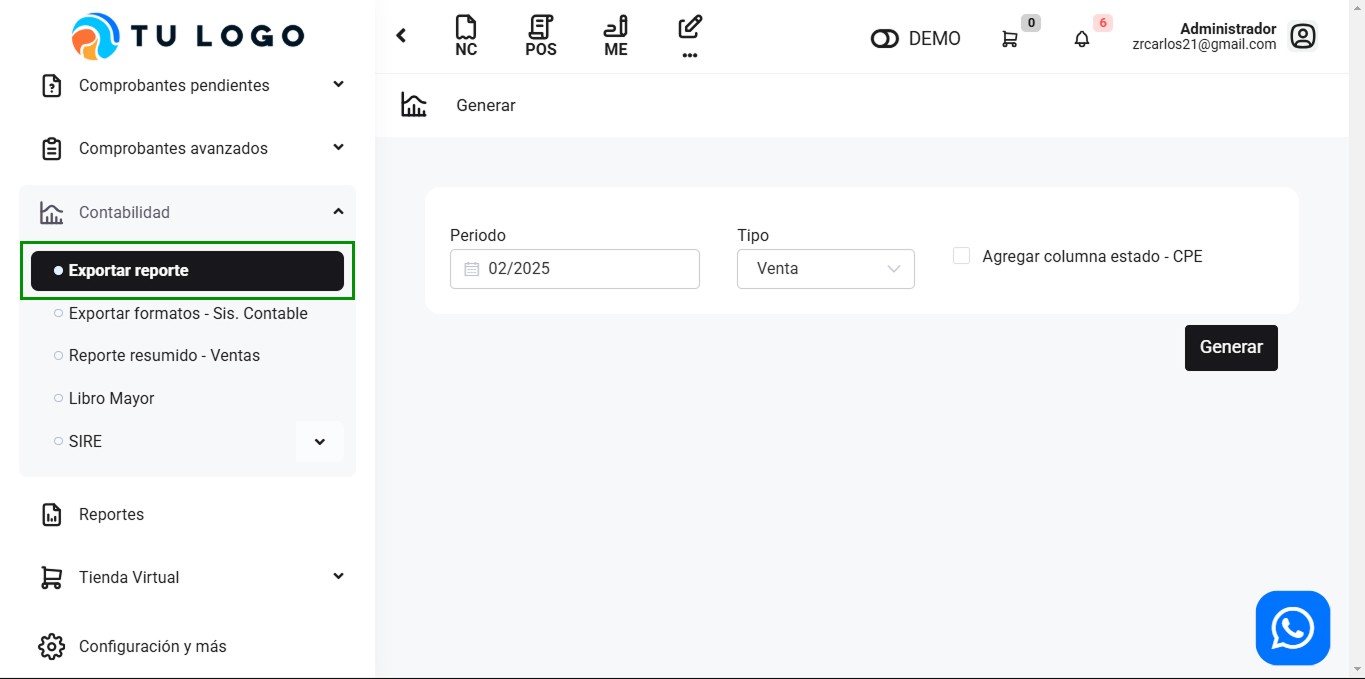
Task: Collapse the Contabilidad menu section
Action: (x=338, y=212)
